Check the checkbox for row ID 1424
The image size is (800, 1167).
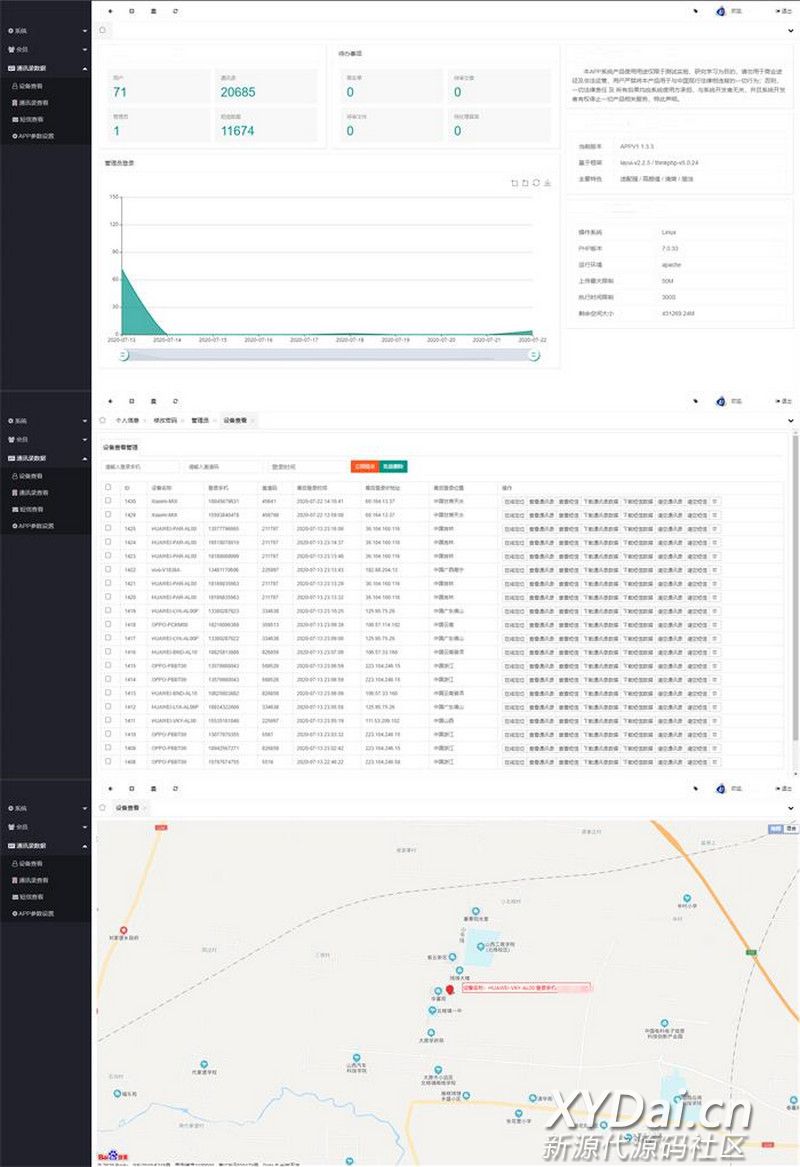pyautogui.click(x=108, y=542)
